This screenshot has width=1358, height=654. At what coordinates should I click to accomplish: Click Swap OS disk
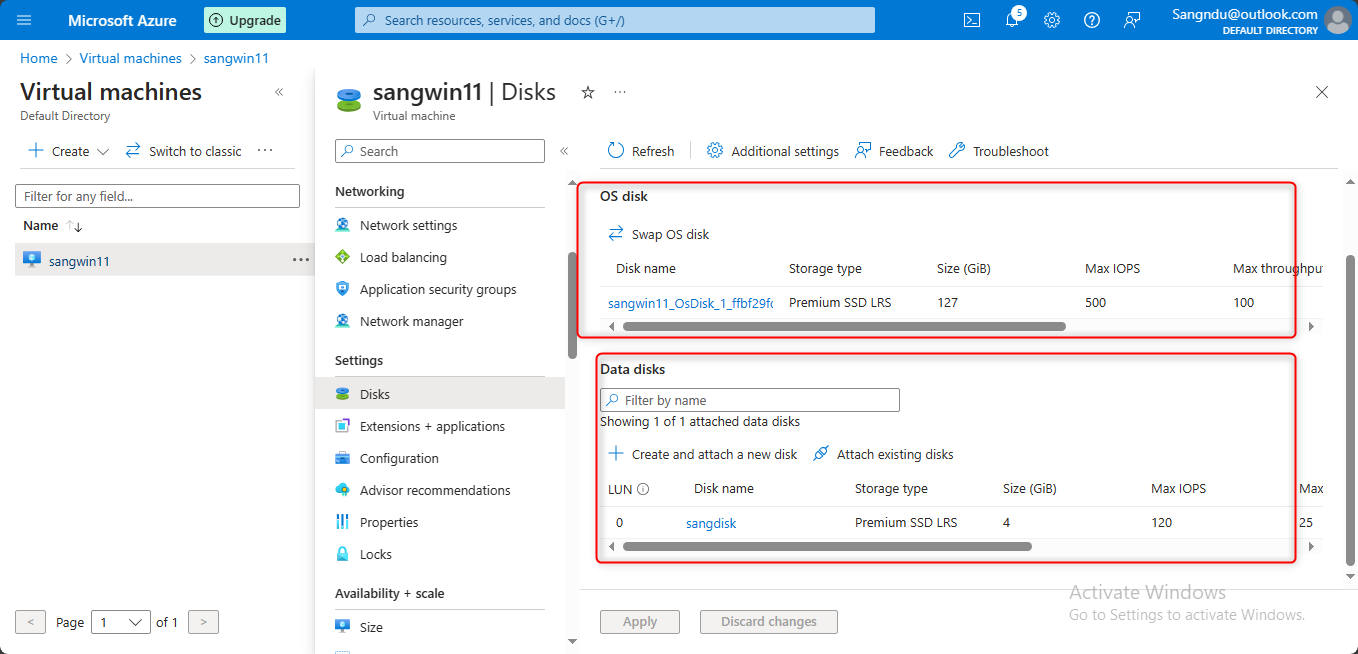click(660, 234)
